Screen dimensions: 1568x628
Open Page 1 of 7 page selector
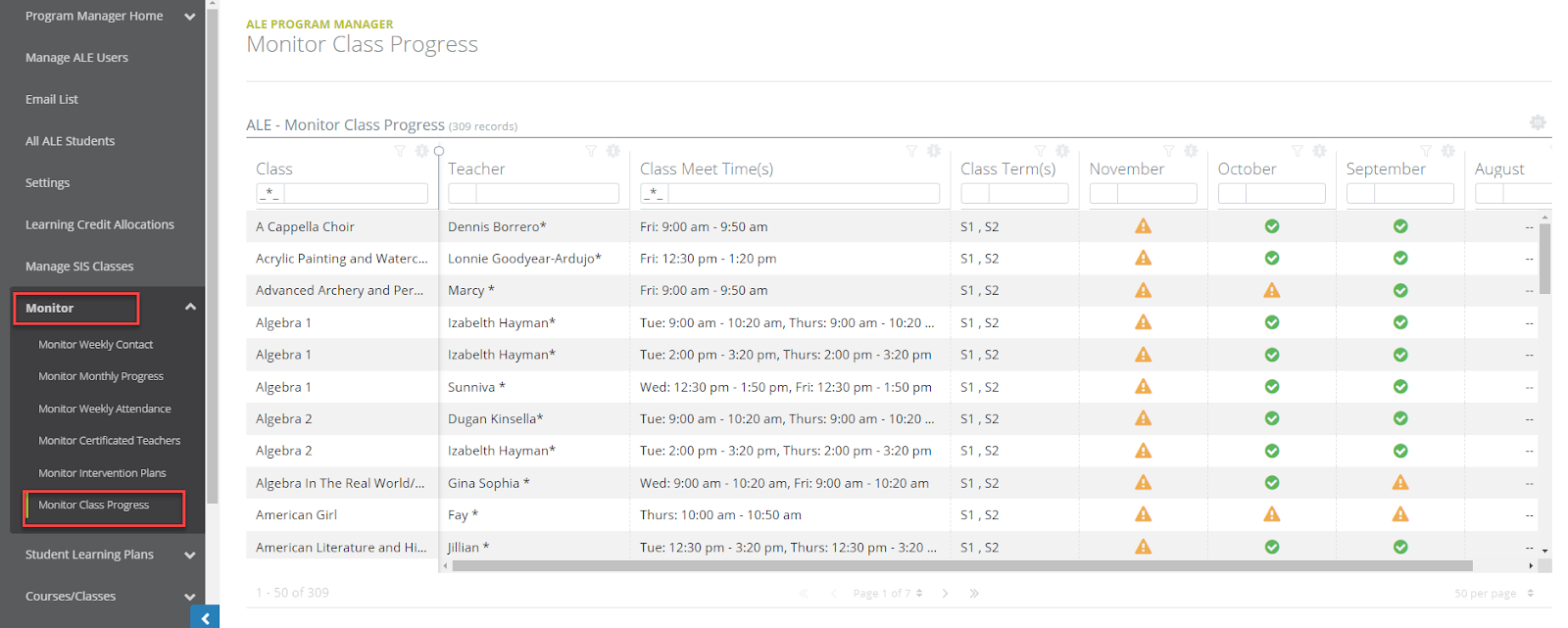click(888, 593)
